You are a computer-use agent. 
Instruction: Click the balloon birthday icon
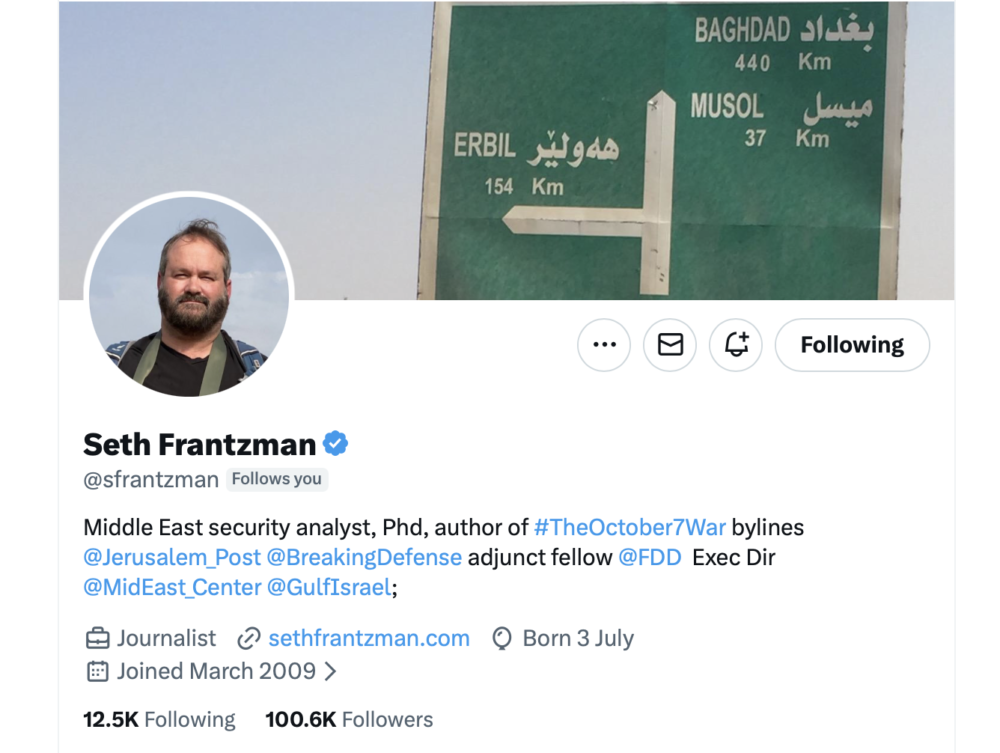pos(503,638)
